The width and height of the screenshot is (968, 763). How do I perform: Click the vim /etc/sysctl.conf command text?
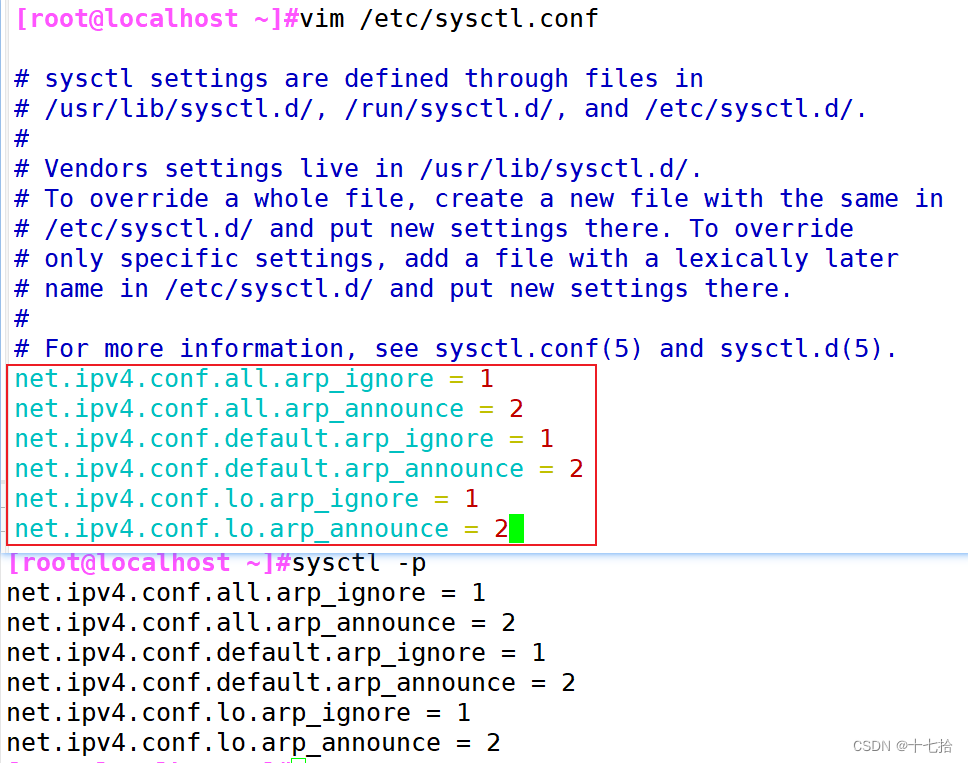[x=449, y=19]
